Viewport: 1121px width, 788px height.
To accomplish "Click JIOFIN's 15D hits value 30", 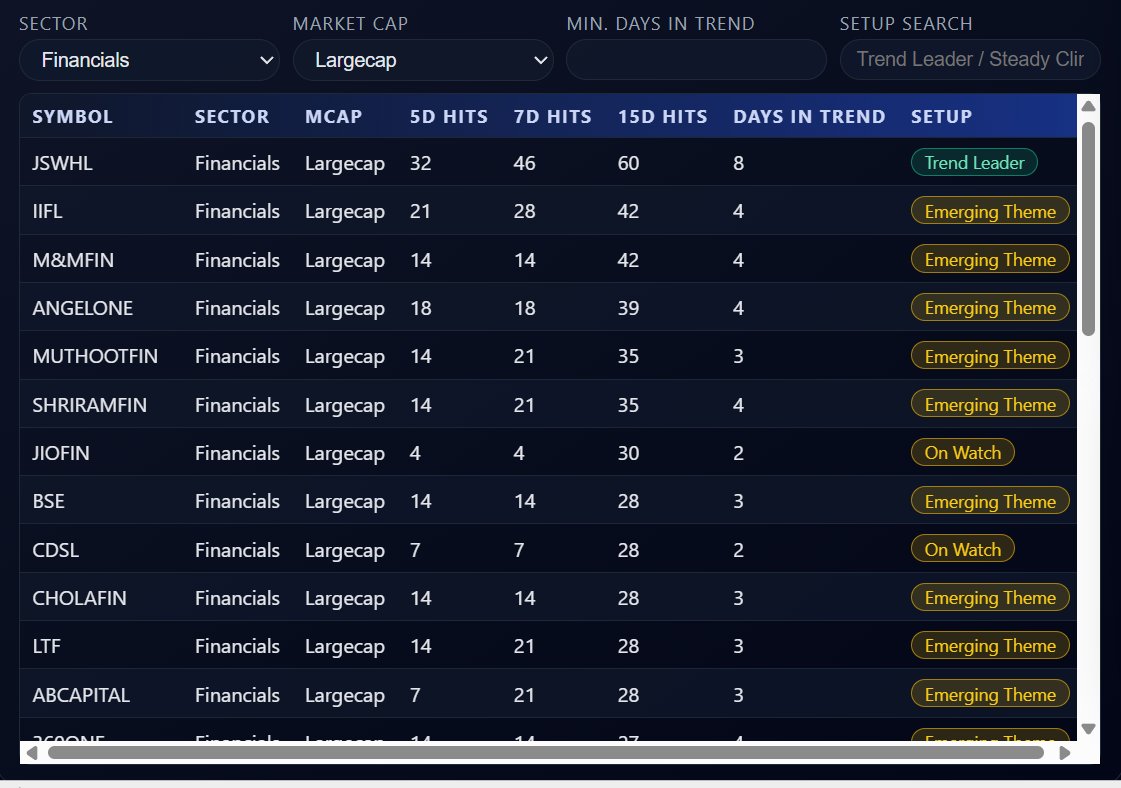I will click(628, 453).
